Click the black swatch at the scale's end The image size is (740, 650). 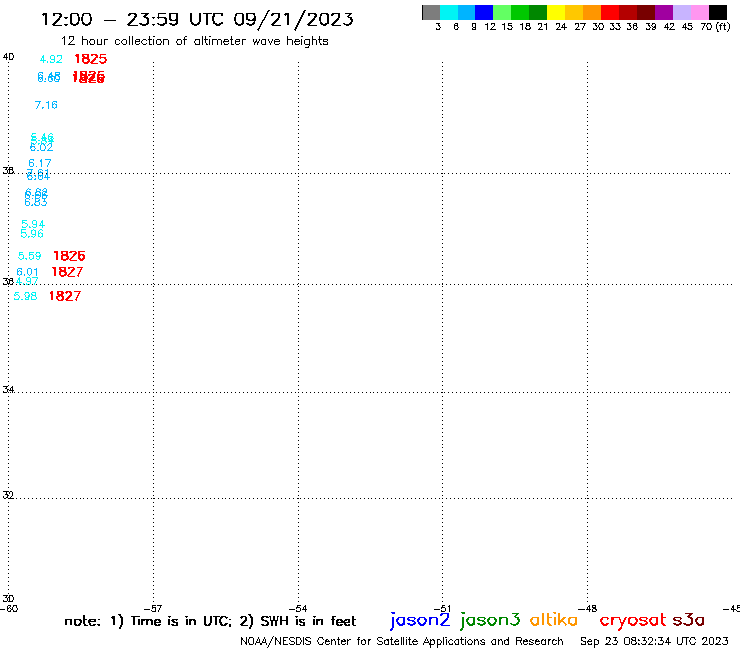point(717,12)
